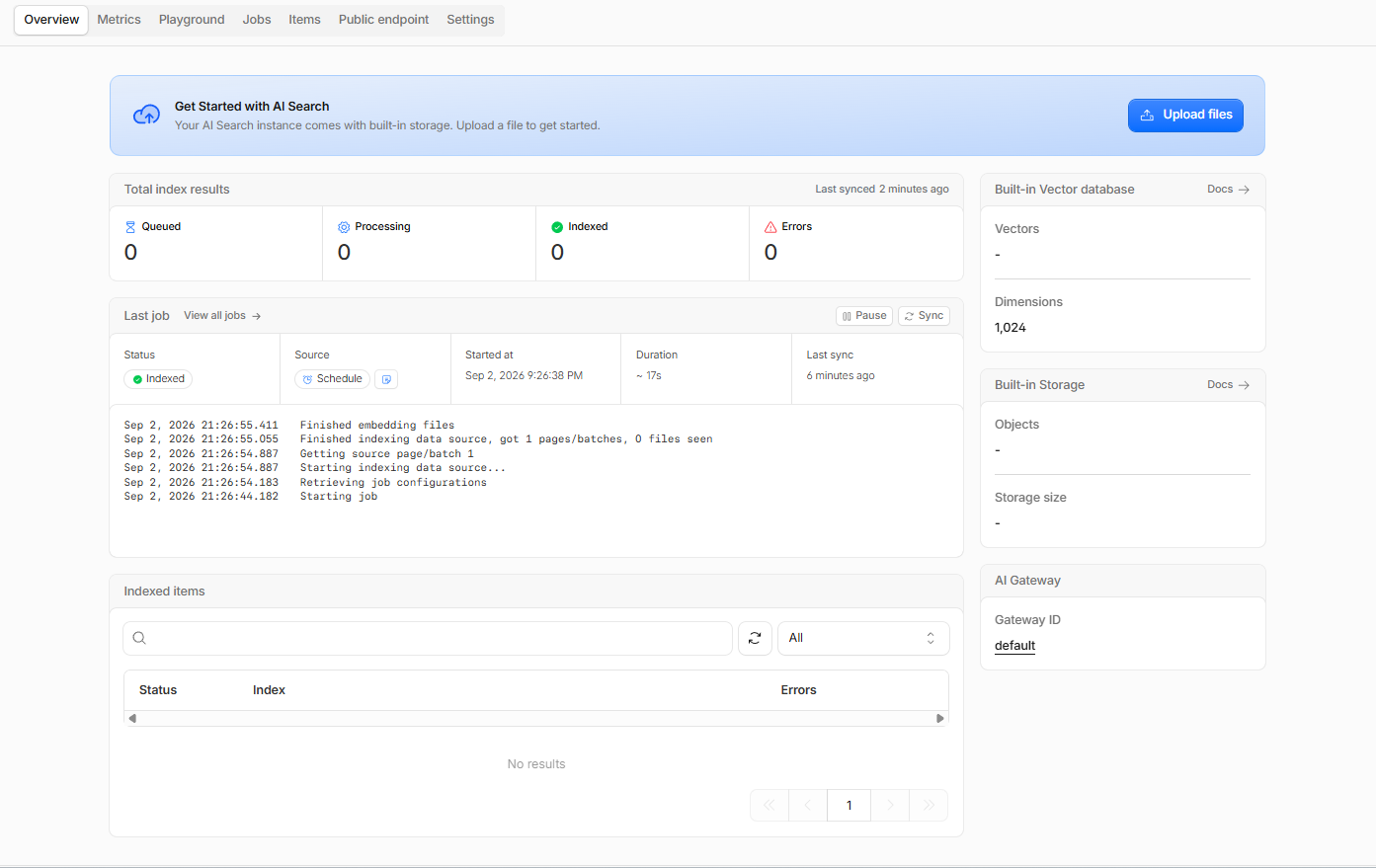Open the default gateway link

pos(1014,646)
